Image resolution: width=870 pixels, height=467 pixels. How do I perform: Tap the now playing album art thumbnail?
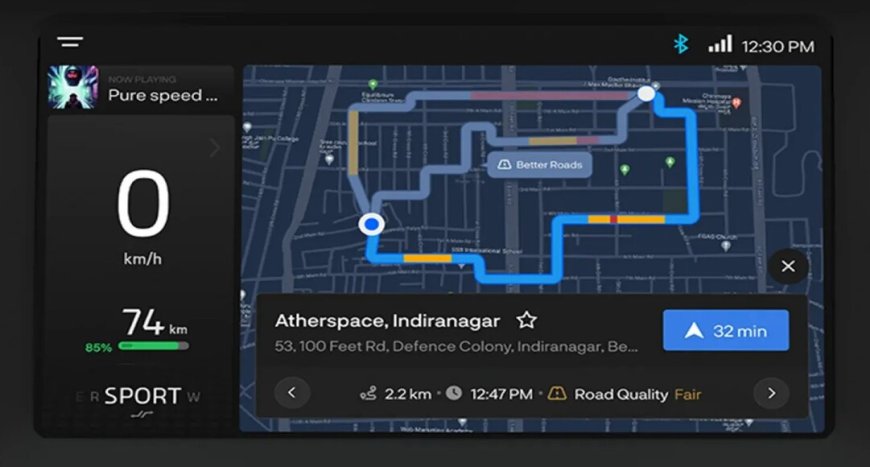point(73,87)
